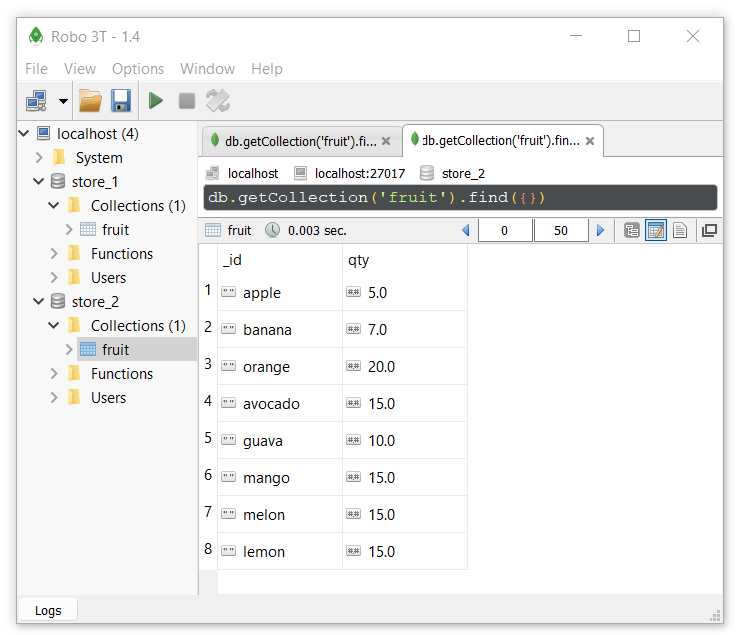This screenshot has height=635, width=738.
Task: Save the current script with the floppy-disk icon
Action: (121, 101)
